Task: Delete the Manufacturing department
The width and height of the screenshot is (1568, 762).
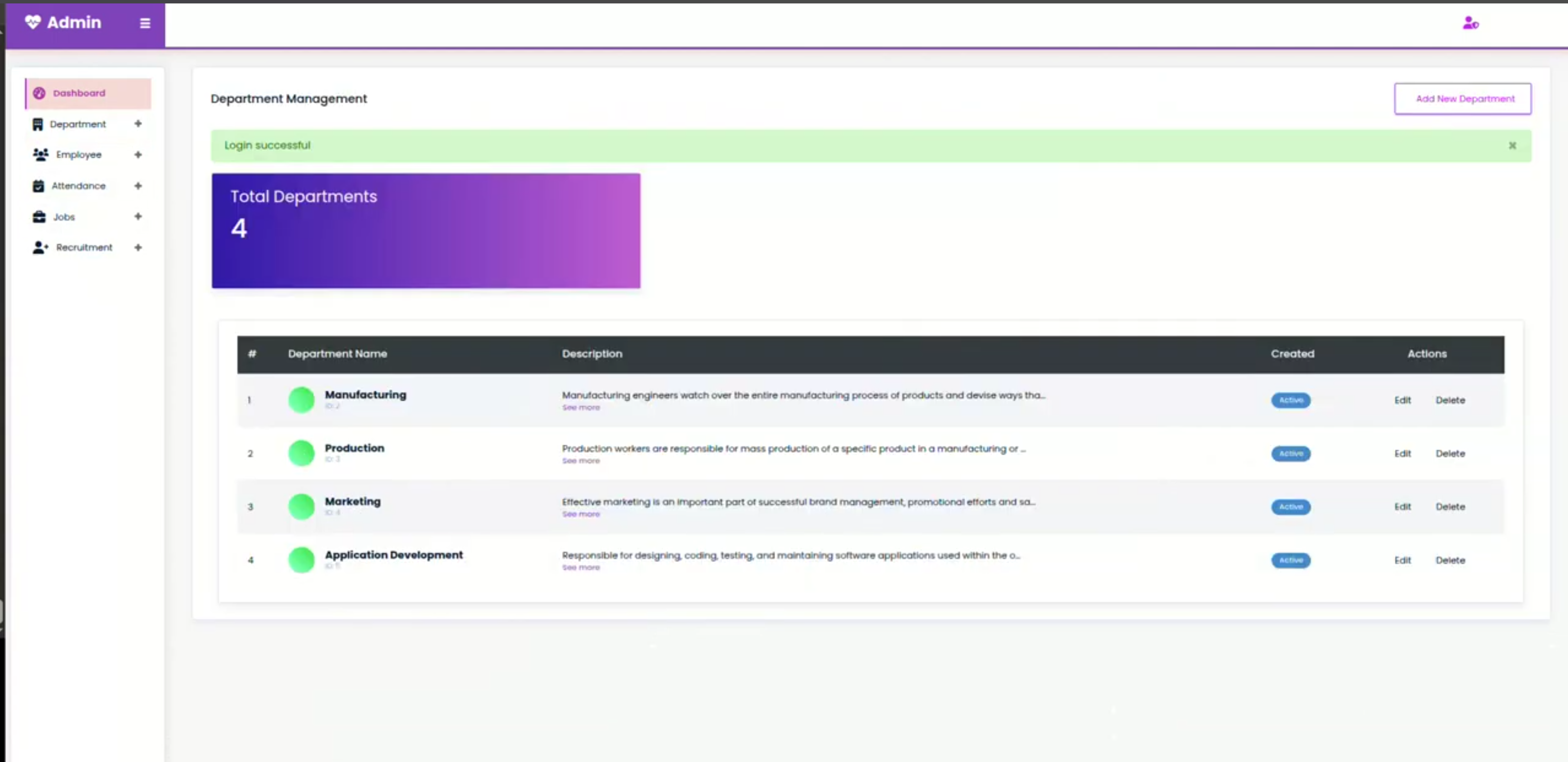Action: click(x=1450, y=400)
